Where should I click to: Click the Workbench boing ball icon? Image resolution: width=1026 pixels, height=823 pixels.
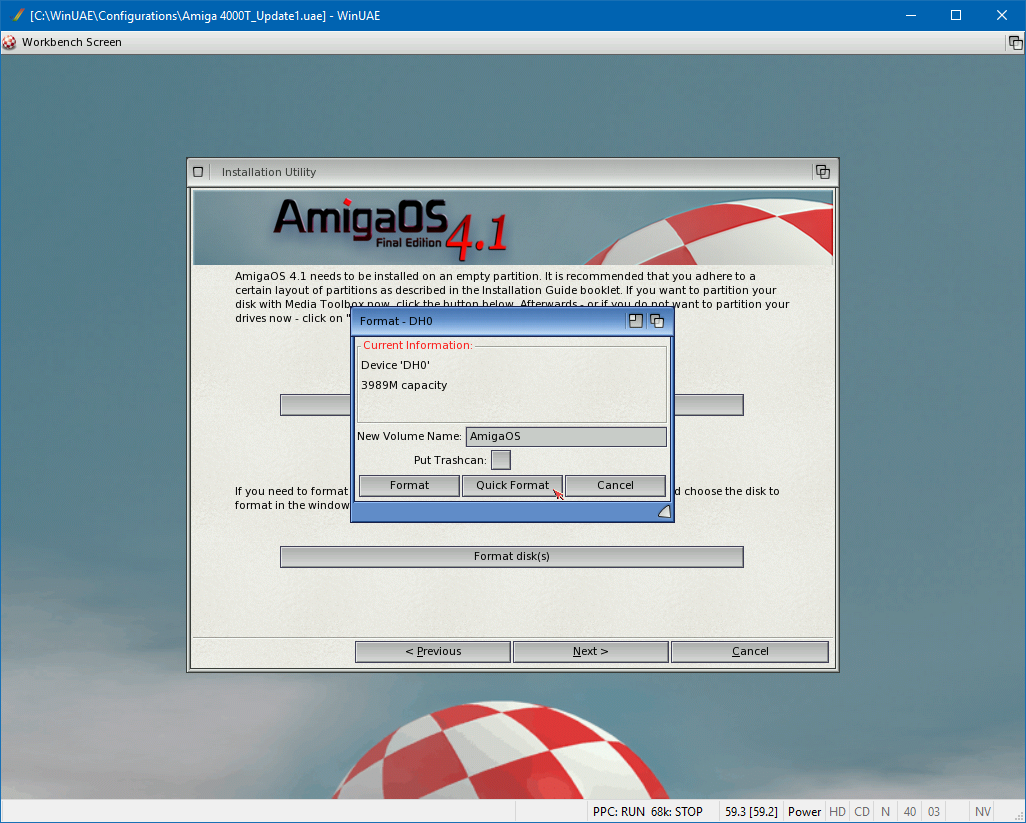click(x=10, y=42)
